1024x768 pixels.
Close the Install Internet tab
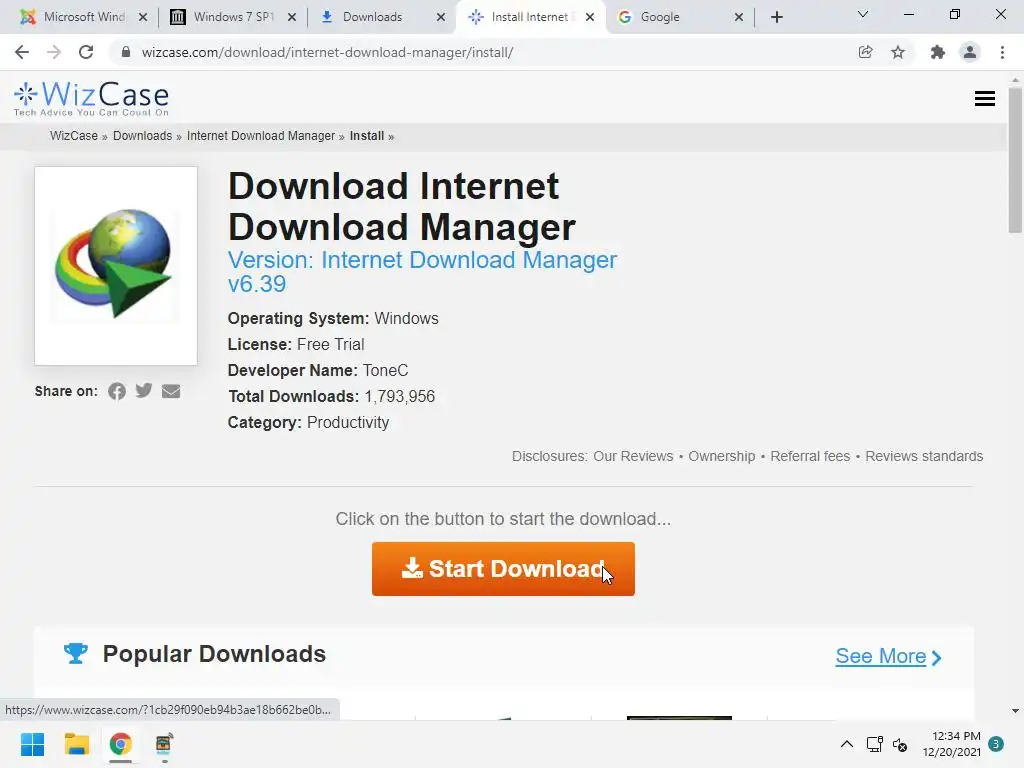(590, 17)
